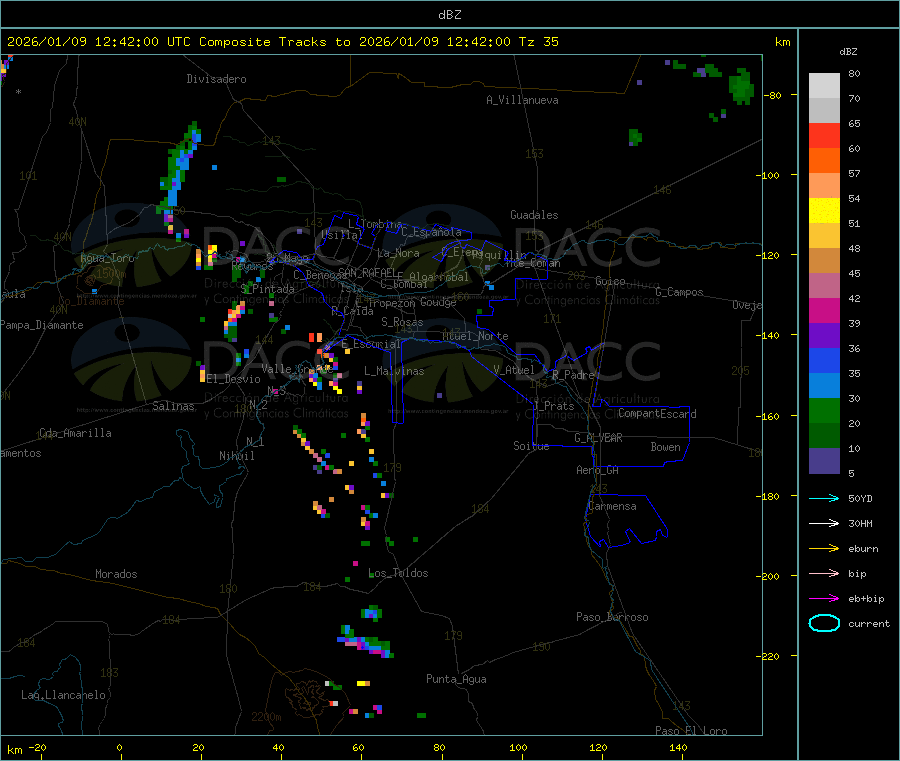The image size is (900, 761).
Task: Click the A_Villanueva location label
Action: [x=522, y=100]
